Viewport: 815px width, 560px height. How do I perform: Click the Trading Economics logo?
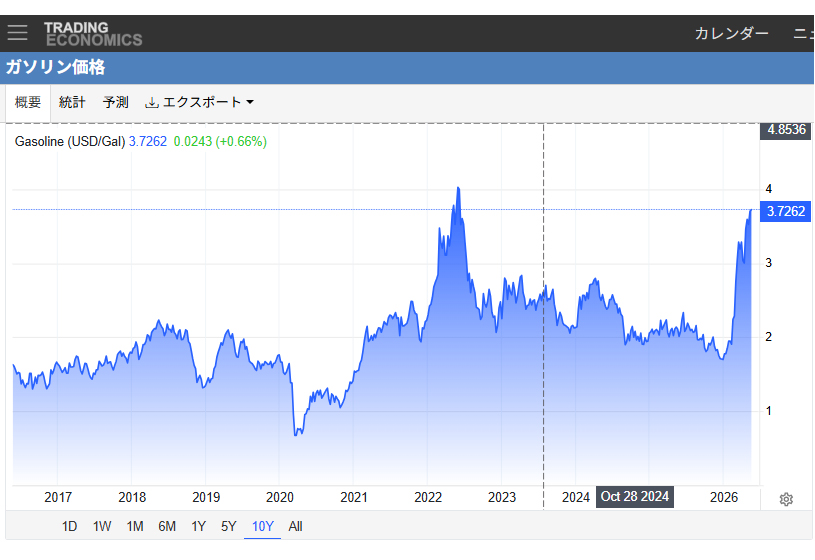[x=93, y=34]
